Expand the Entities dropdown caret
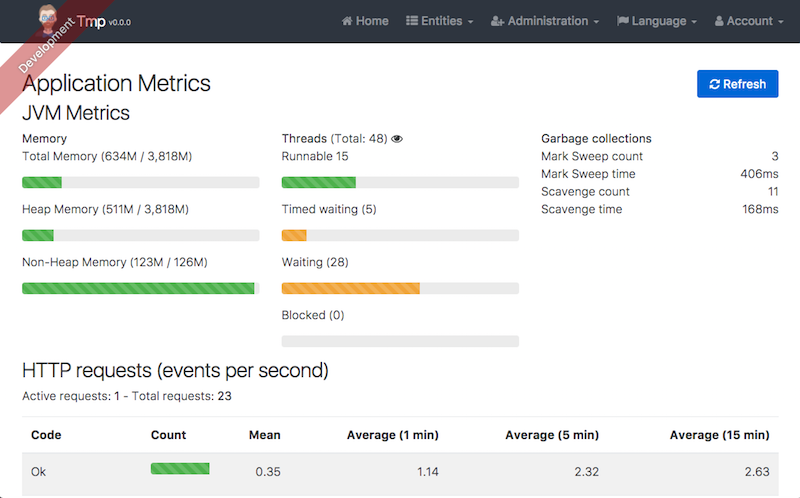The height and width of the screenshot is (498, 800). click(470, 22)
